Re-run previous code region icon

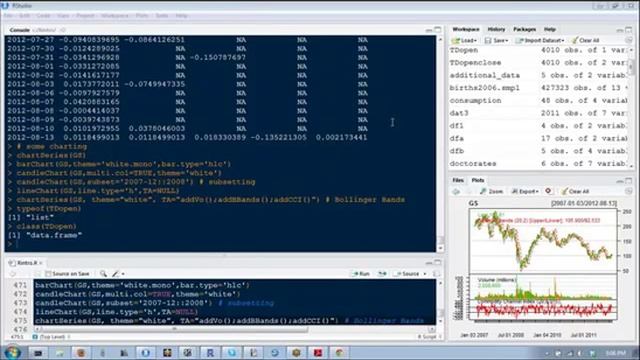click(382, 274)
